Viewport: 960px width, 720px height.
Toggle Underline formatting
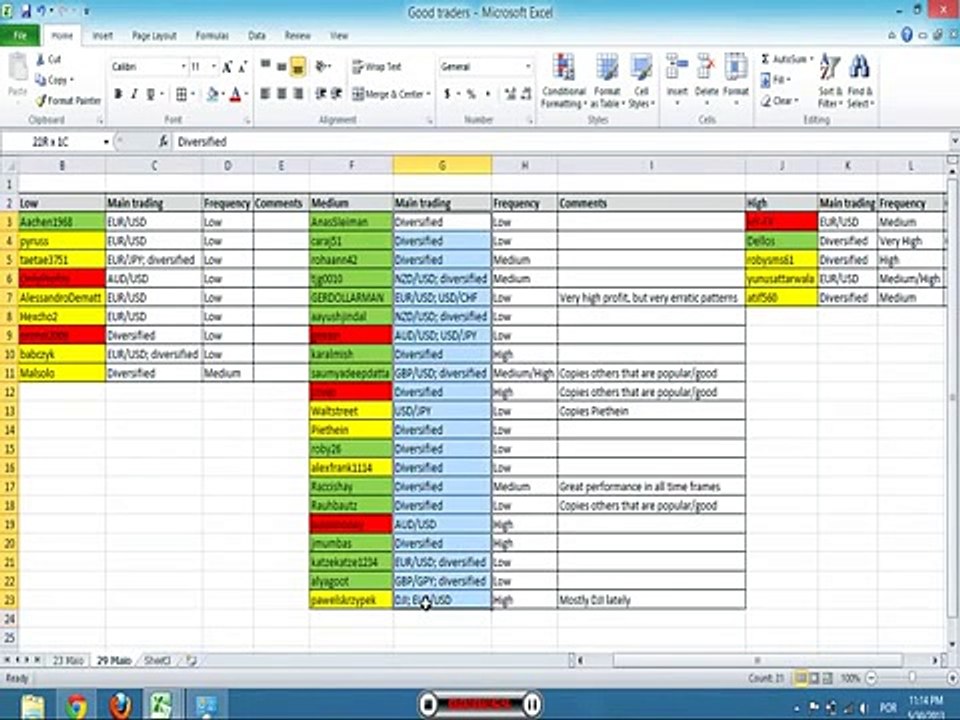pyautogui.click(x=150, y=94)
